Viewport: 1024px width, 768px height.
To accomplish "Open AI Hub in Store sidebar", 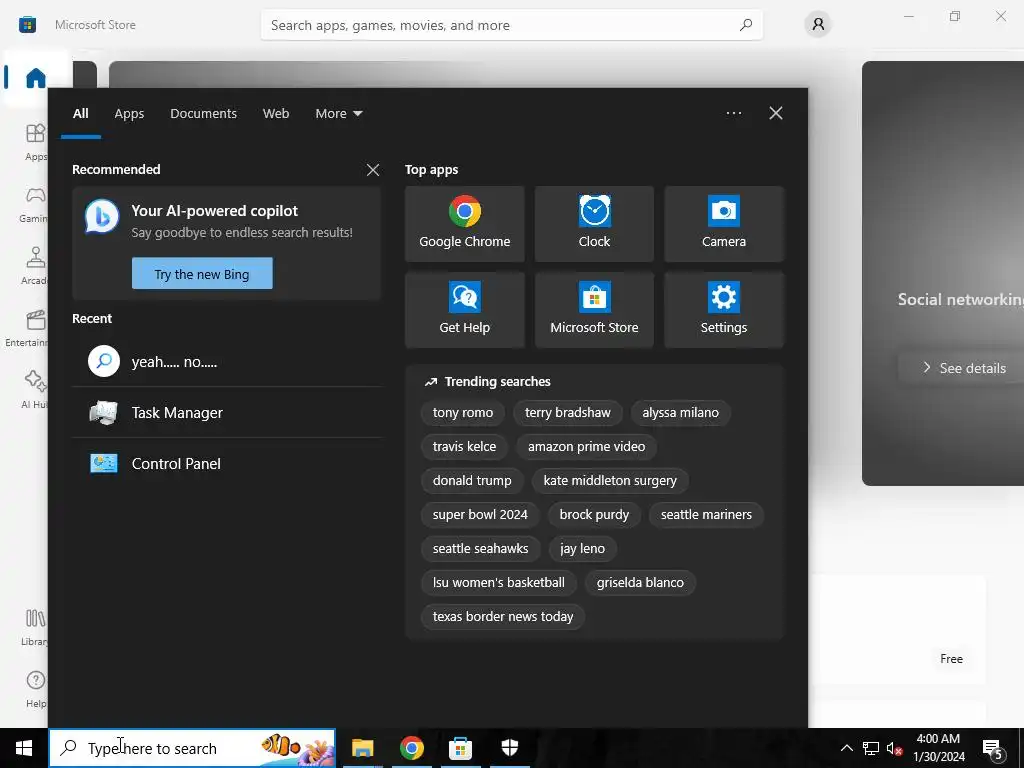I will [35, 389].
